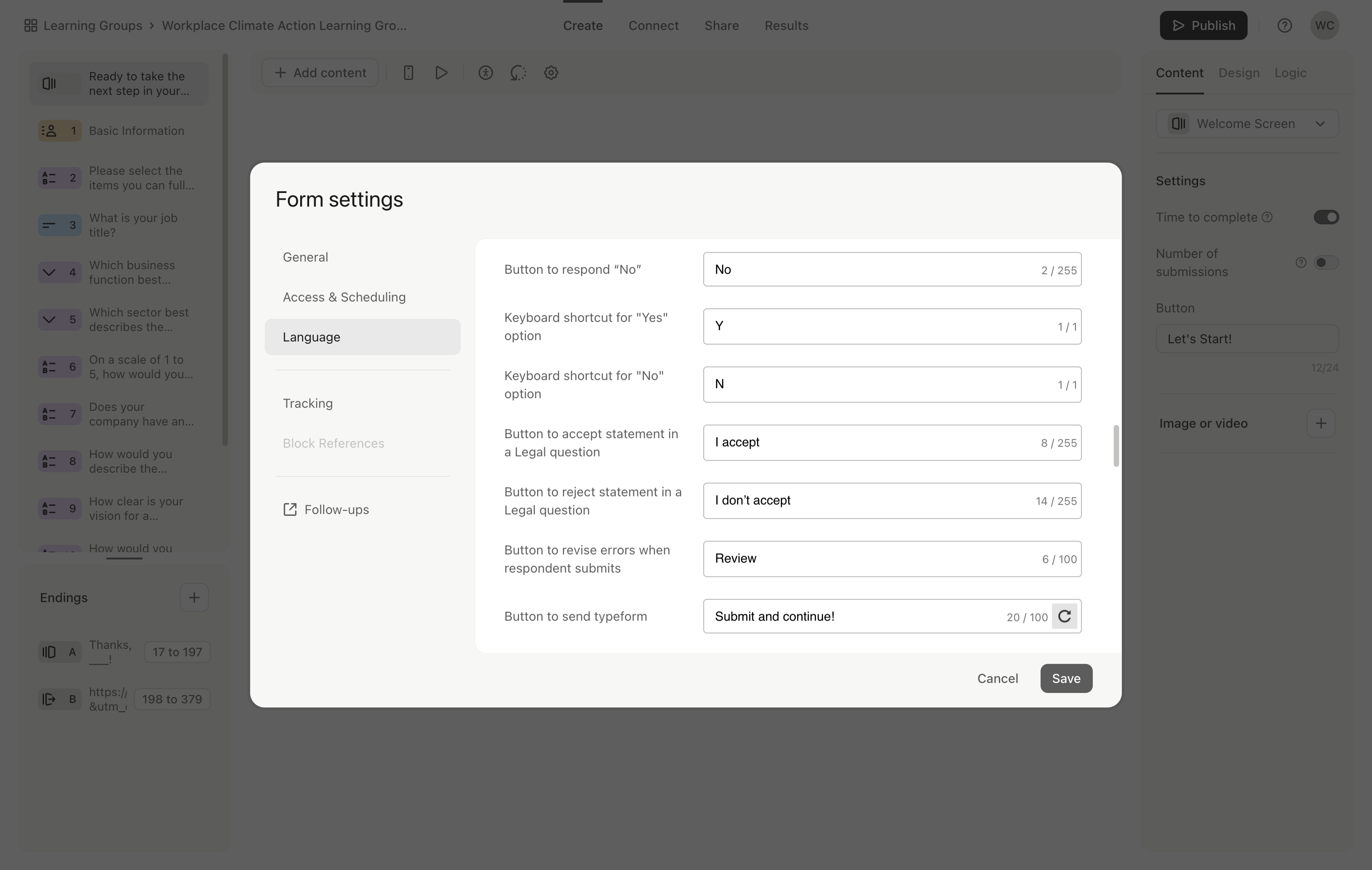Edit the I accept legal button field
The height and width of the screenshot is (870, 1372).
(892, 443)
